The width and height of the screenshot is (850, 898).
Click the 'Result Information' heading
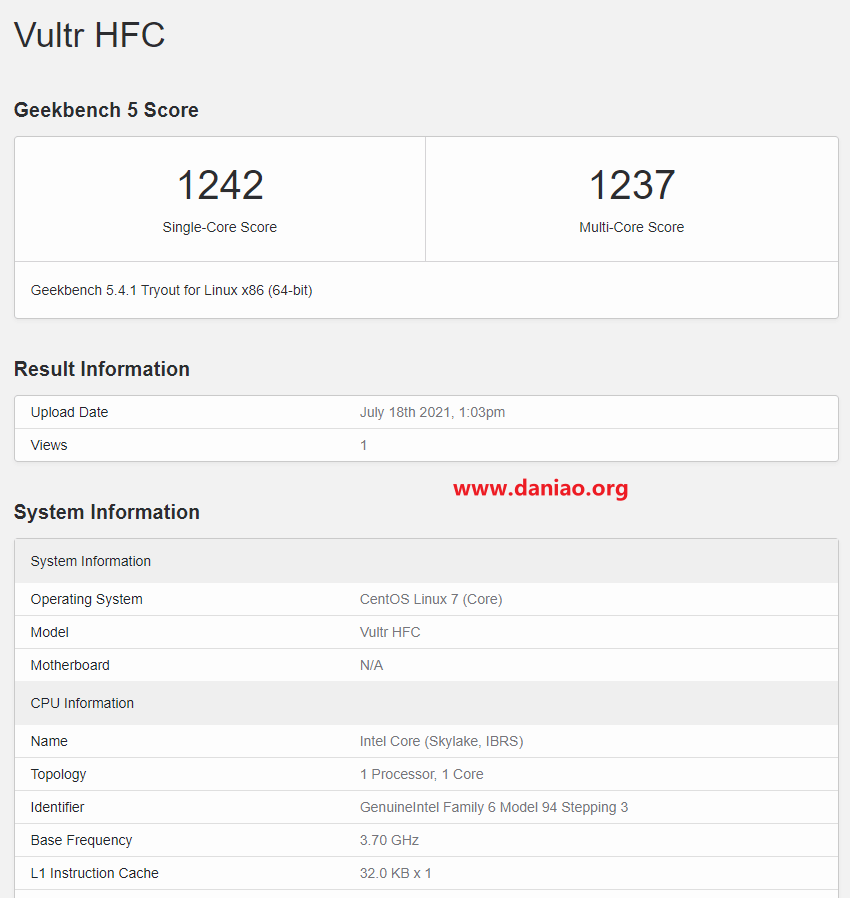pyautogui.click(x=101, y=369)
